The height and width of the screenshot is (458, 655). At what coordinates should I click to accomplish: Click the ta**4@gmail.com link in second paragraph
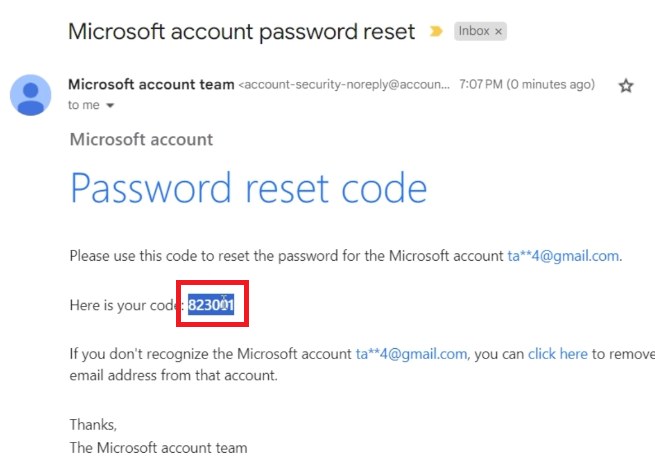tap(411, 354)
